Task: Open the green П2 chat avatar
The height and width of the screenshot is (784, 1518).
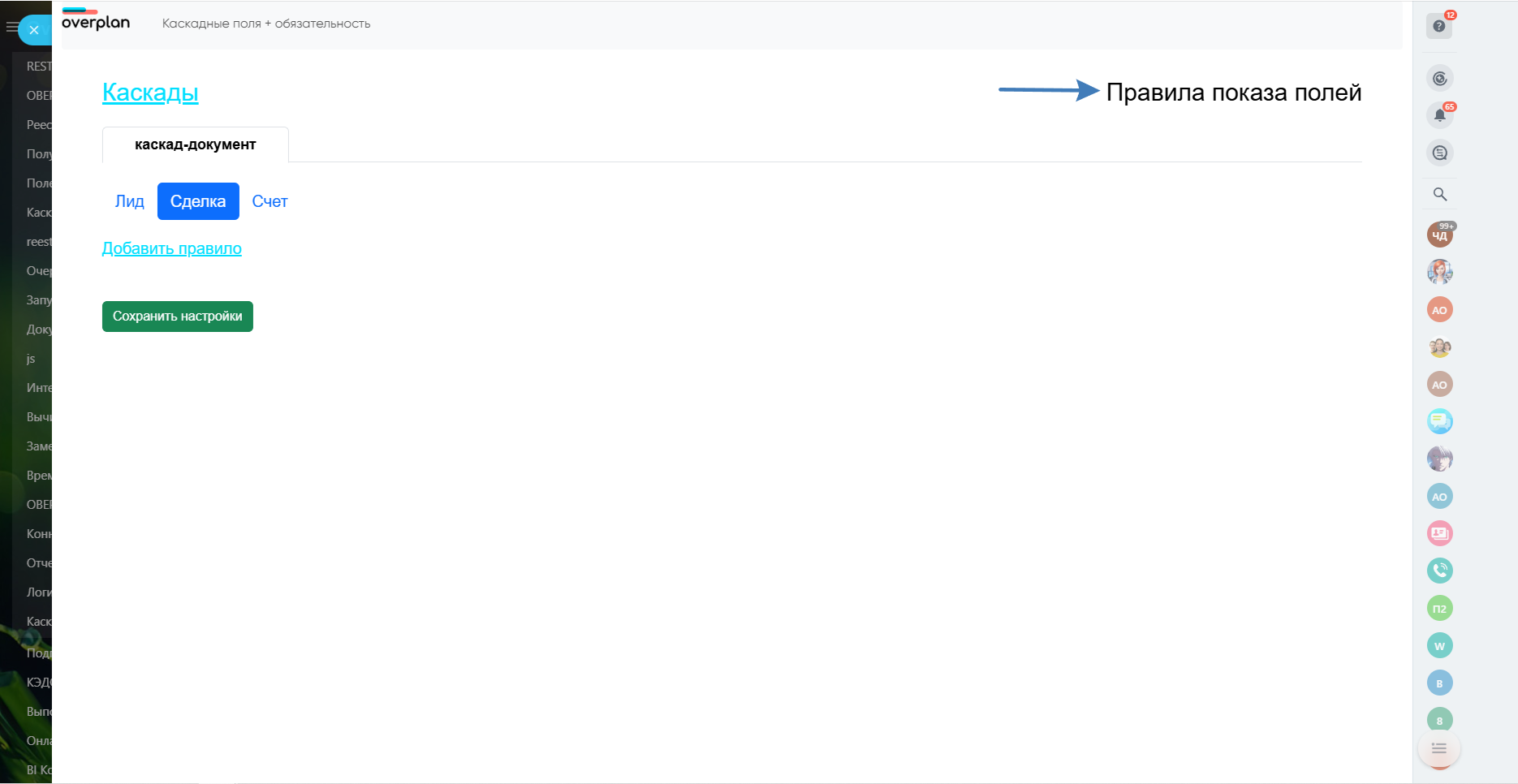Action: click(x=1439, y=608)
